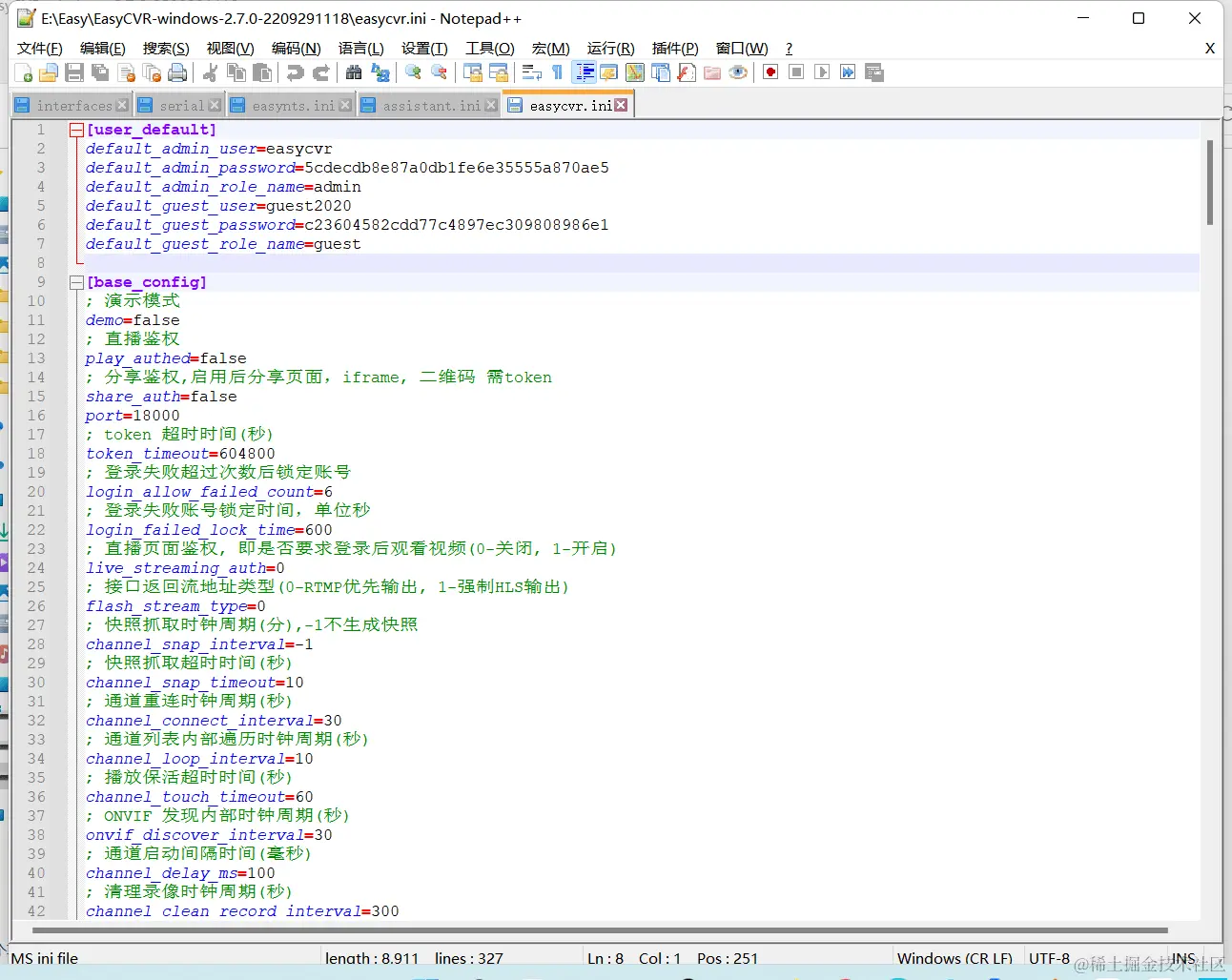Click the token_timeout=604800 line
The width and height of the screenshot is (1232, 980).
(x=180, y=454)
